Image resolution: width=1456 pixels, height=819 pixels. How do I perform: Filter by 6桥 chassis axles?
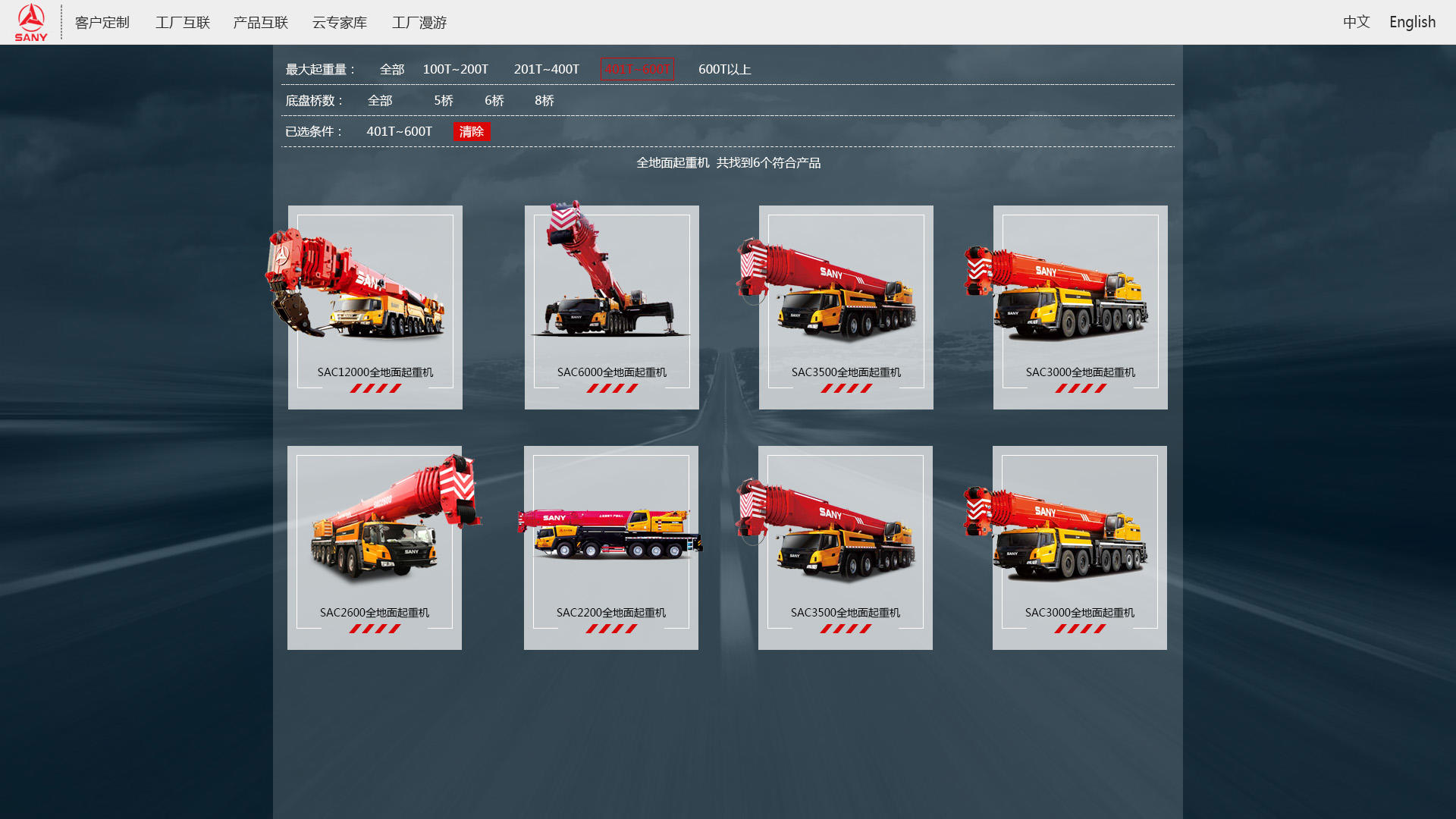pos(494,100)
